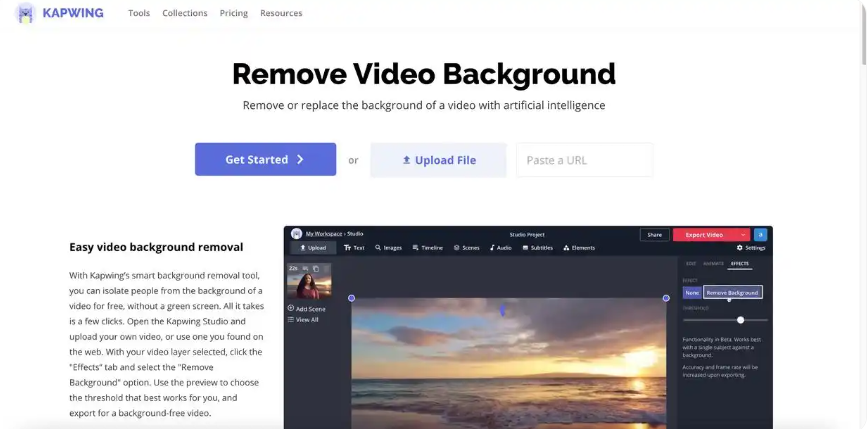The width and height of the screenshot is (868, 429).
Task: Open the Elements tool
Action: tap(579, 247)
